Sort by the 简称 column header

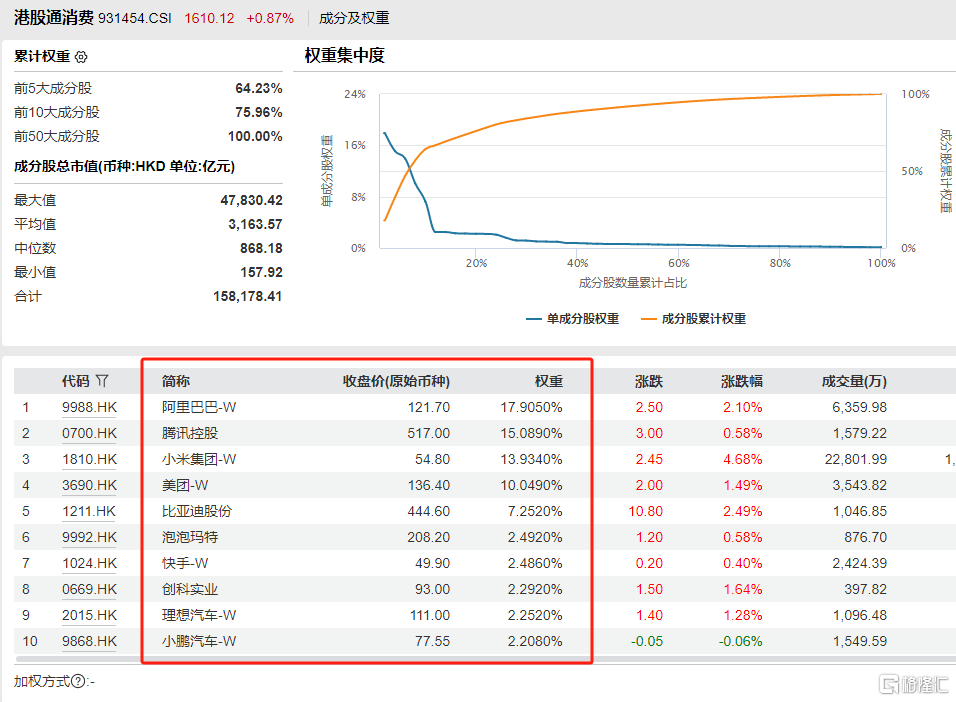click(x=176, y=381)
